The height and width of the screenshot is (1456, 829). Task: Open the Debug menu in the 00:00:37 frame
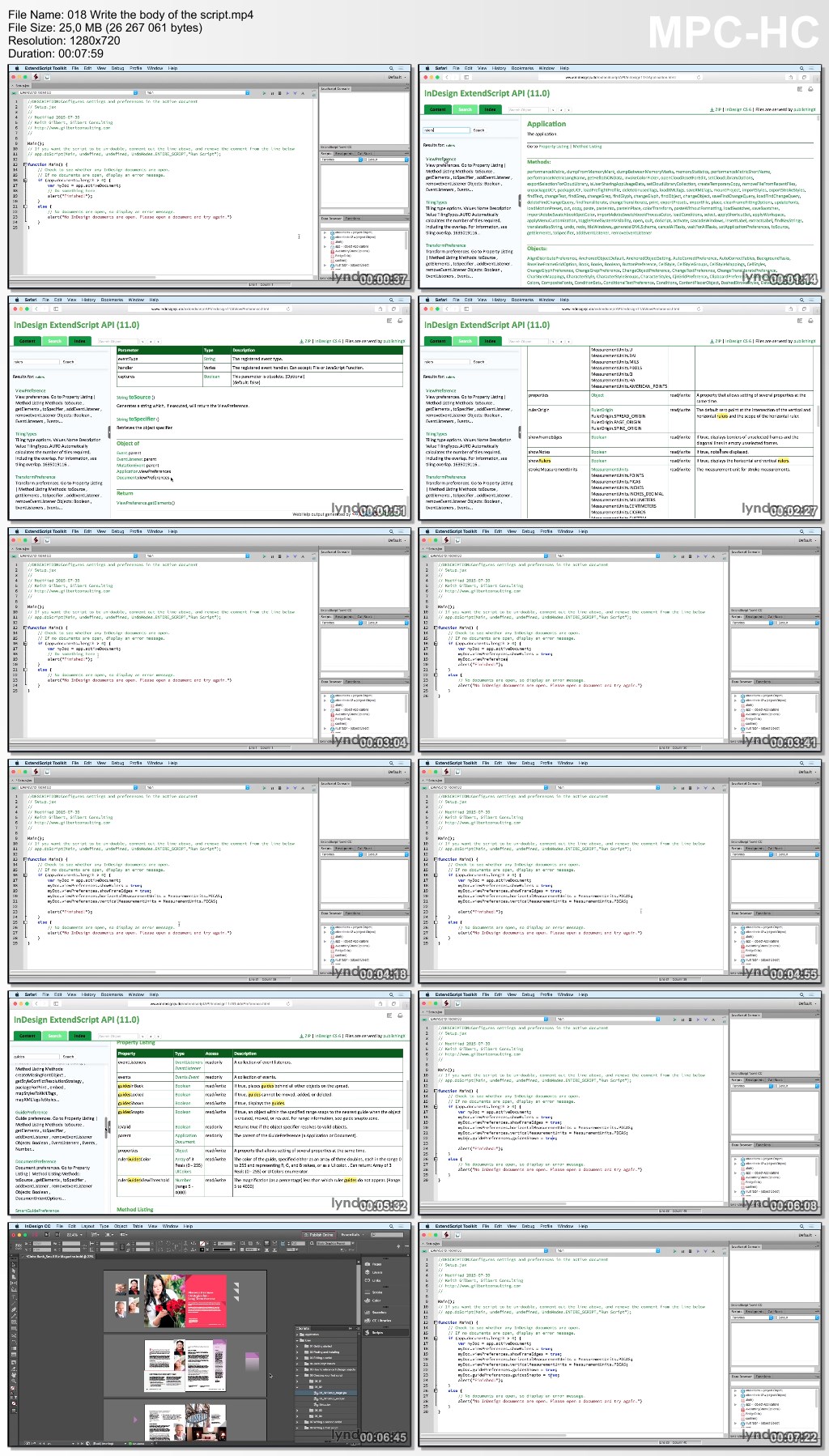pyautogui.click(x=117, y=68)
